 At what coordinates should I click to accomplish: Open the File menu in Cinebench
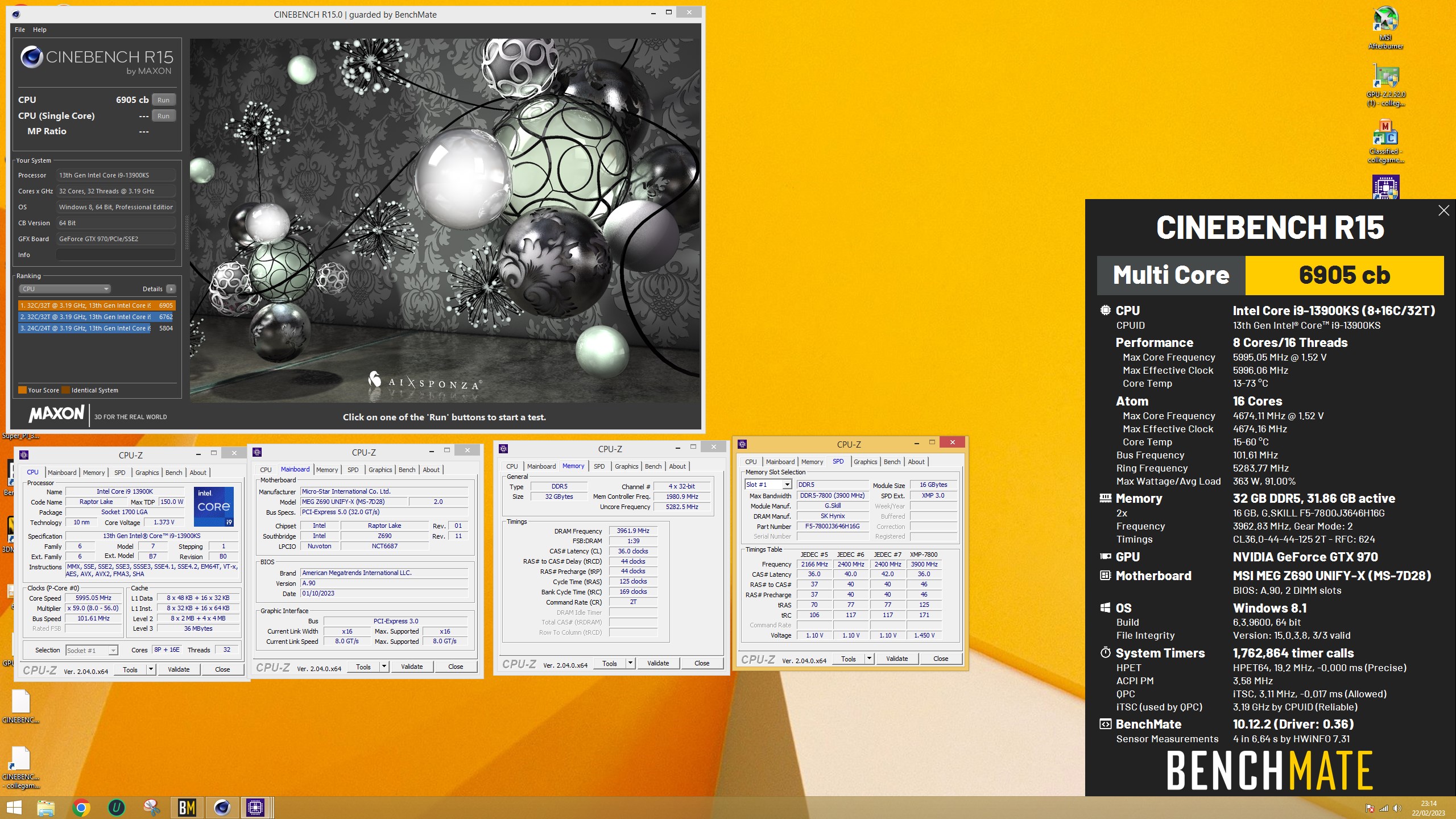[x=20, y=30]
